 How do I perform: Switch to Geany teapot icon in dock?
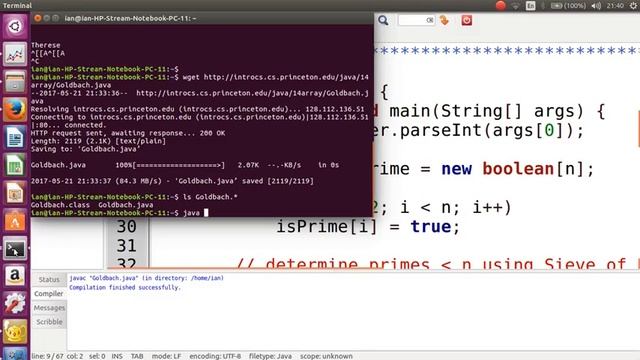point(15,331)
